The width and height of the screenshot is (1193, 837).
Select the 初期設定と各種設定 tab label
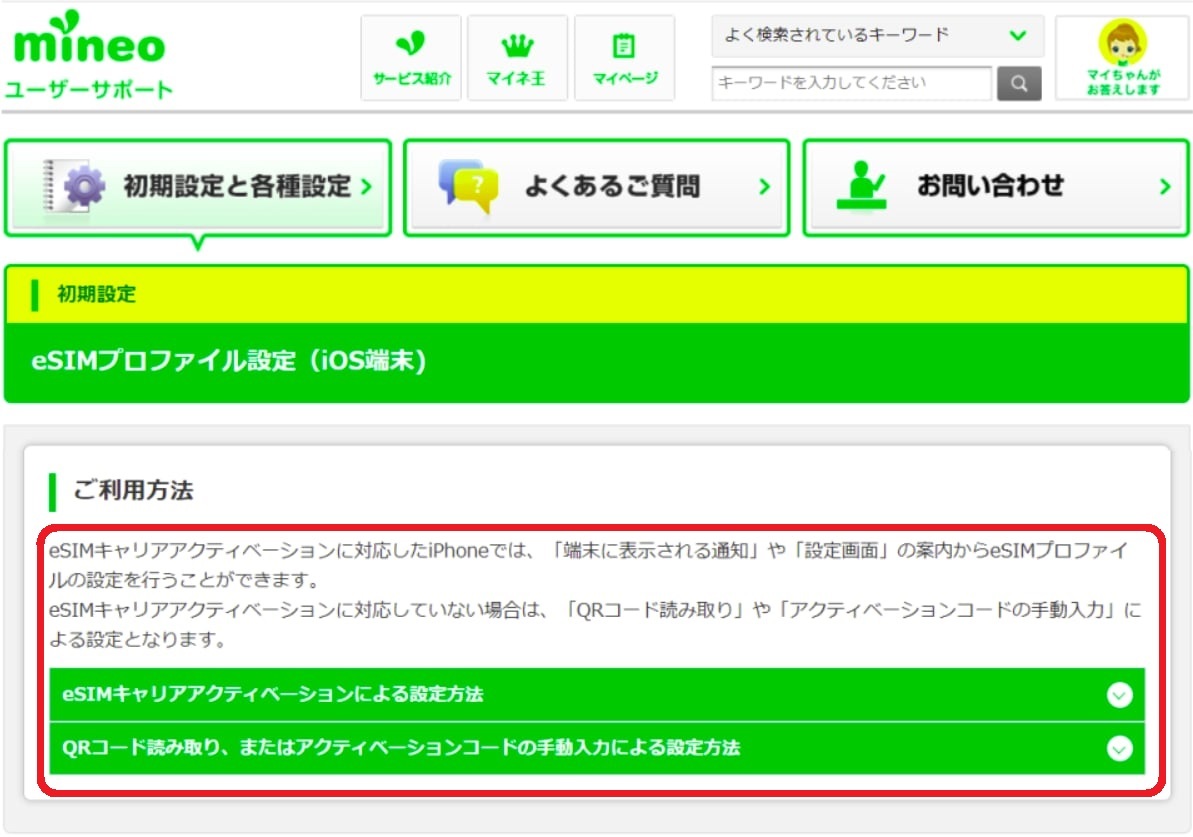(237, 186)
